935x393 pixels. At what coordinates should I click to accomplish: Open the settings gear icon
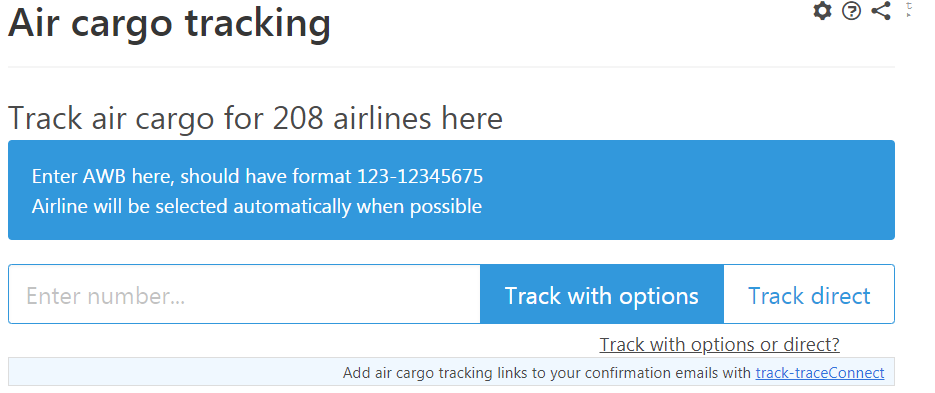coord(822,11)
